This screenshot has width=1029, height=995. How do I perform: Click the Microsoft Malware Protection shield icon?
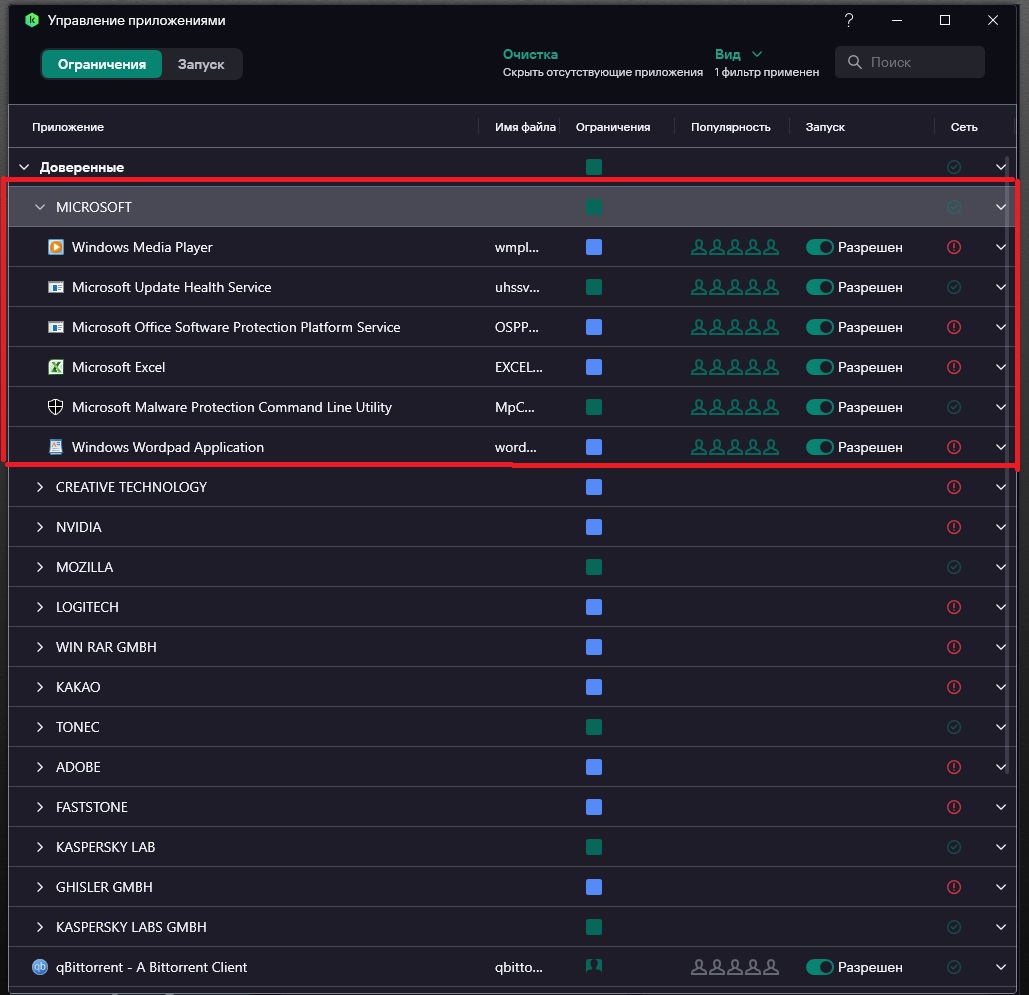coord(56,407)
